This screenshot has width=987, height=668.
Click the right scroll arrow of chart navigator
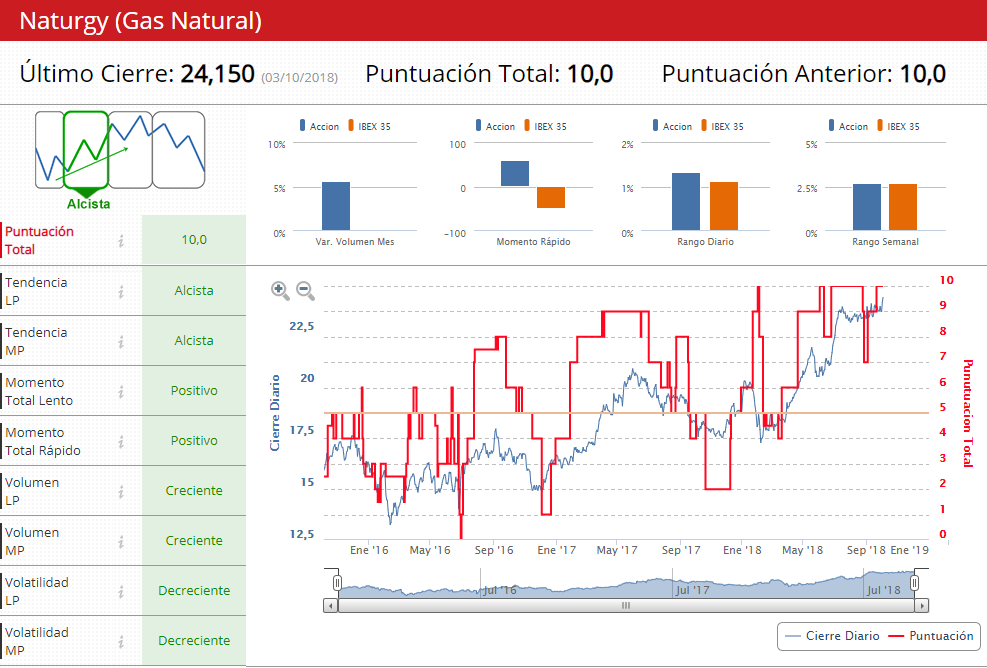(x=922, y=606)
